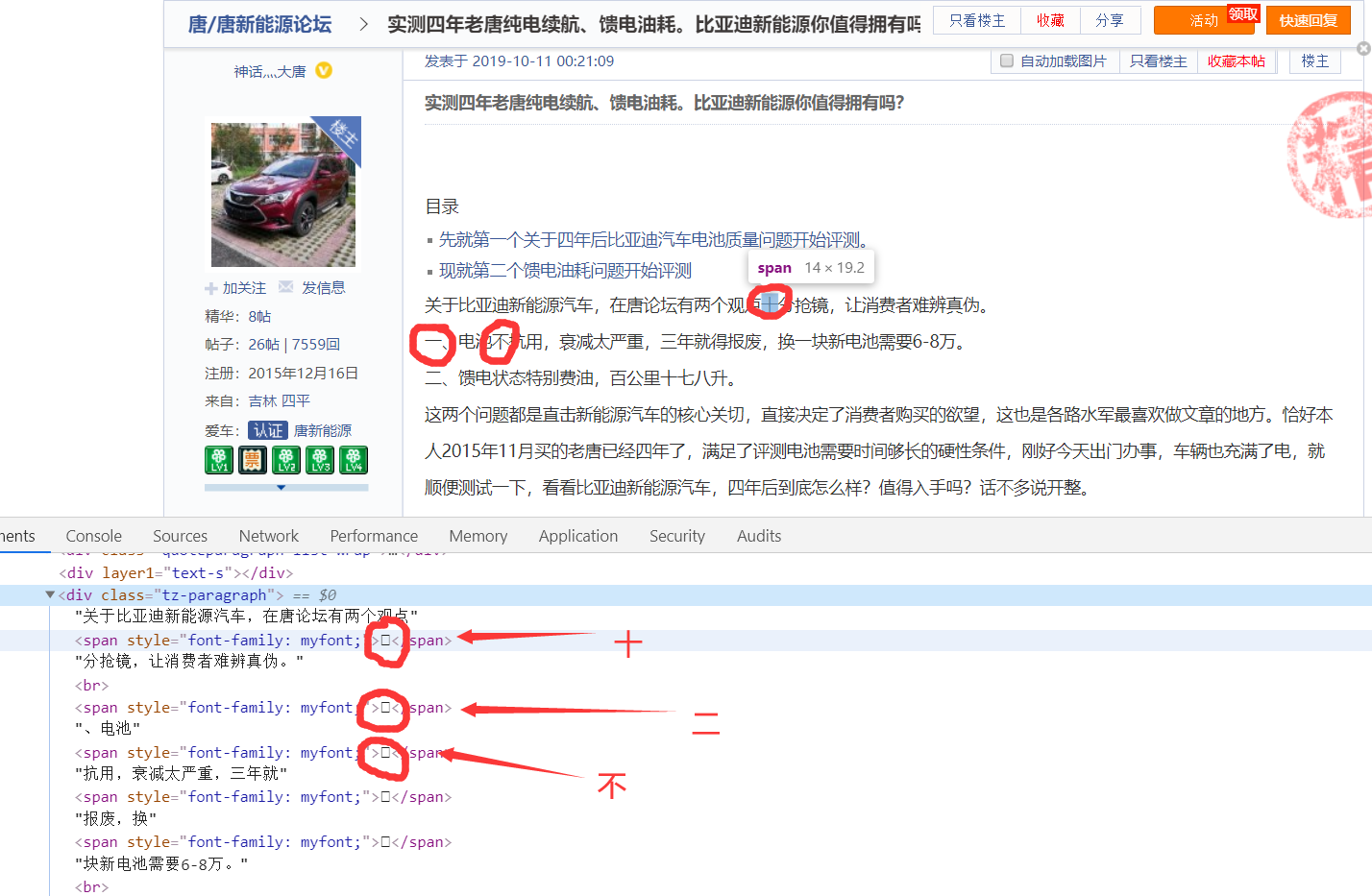Screen dimensions: 1372x896
Task: Enable the 自动加载图片 checkbox
Action: coord(1007,61)
